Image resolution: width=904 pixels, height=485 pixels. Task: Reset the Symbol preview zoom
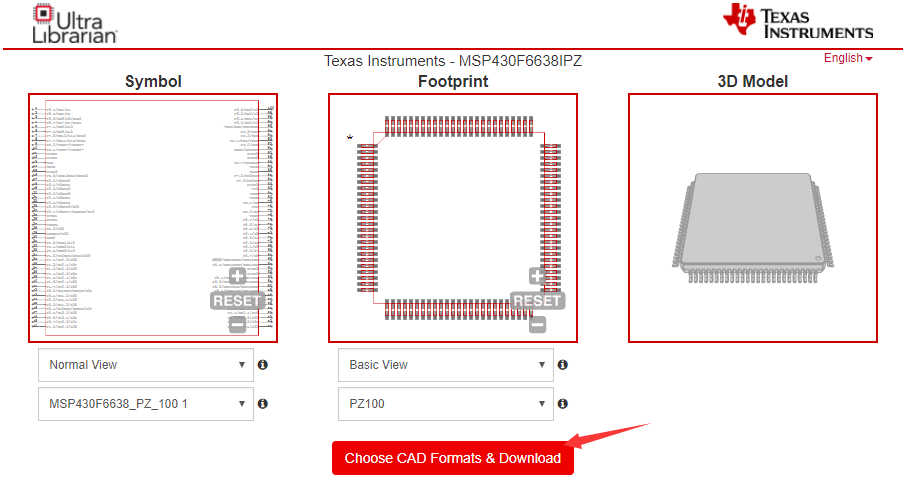[x=237, y=300]
